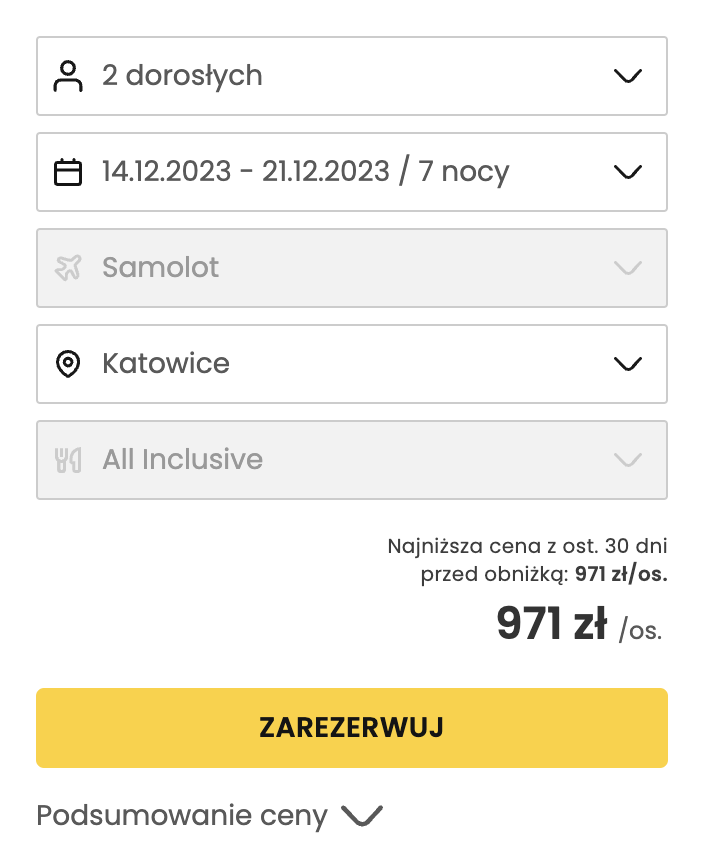706x862 pixels.
Task: Click the chevron in the All Inclusive field
Action: coord(628,459)
